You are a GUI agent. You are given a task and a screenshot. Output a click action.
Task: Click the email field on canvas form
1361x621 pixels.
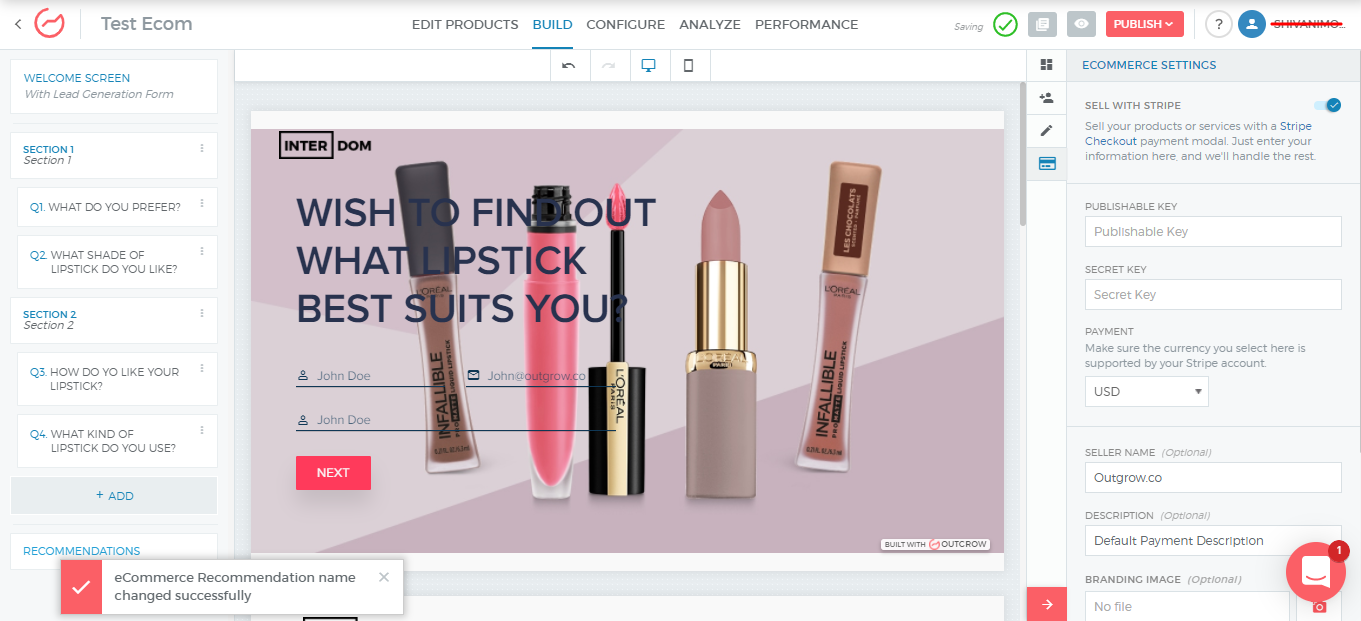coord(541,376)
